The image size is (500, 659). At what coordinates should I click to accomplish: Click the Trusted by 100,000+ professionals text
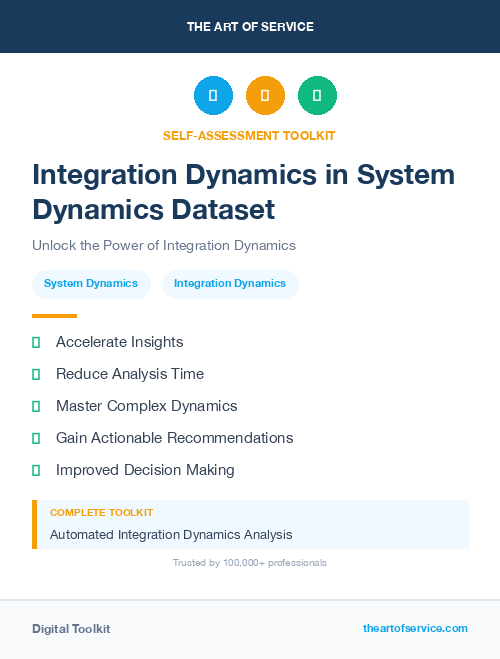250,563
